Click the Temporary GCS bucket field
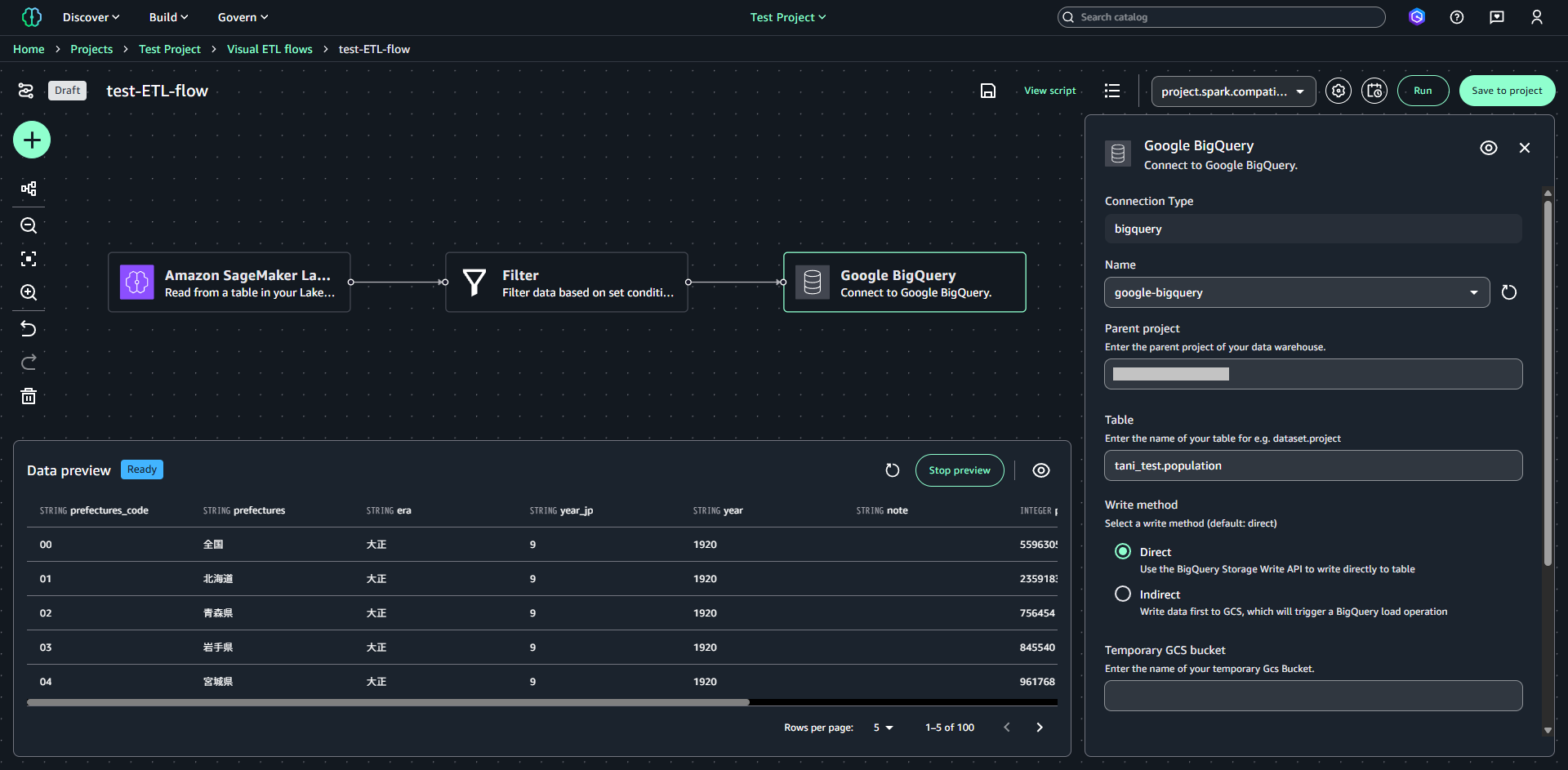Image resolution: width=1568 pixels, height=770 pixels. (x=1313, y=696)
